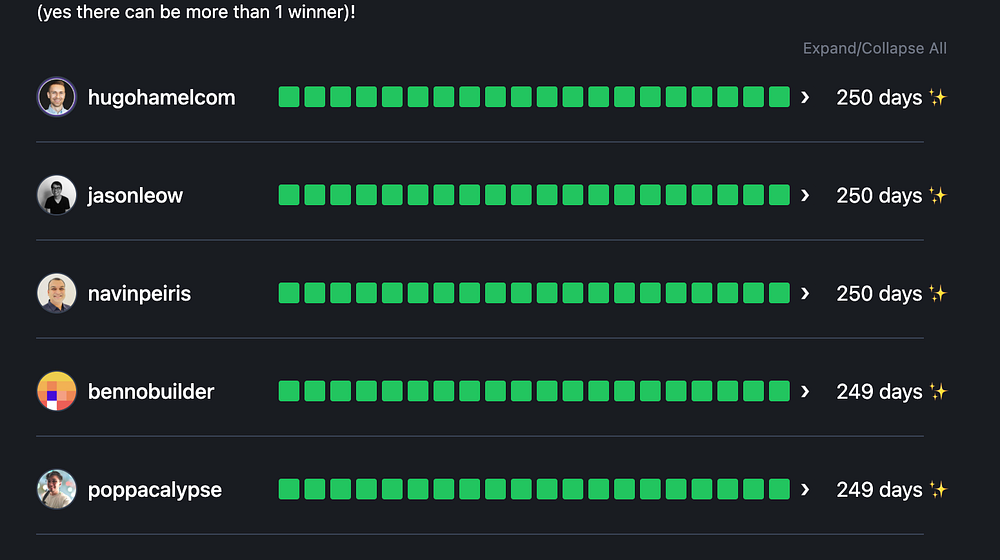Image resolution: width=1000 pixels, height=560 pixels.
Task: Click last green square in navinpeiris's streak
Action: point(780,293)
